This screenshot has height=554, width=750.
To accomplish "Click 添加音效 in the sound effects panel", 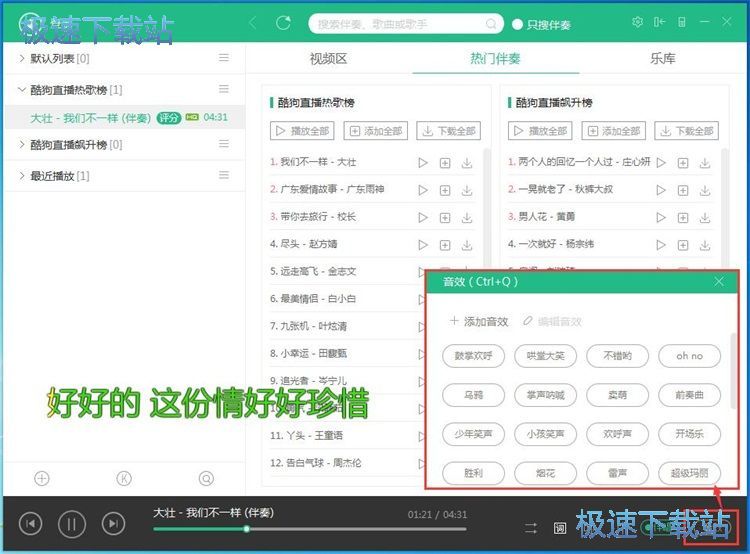I will pos(479,321).
